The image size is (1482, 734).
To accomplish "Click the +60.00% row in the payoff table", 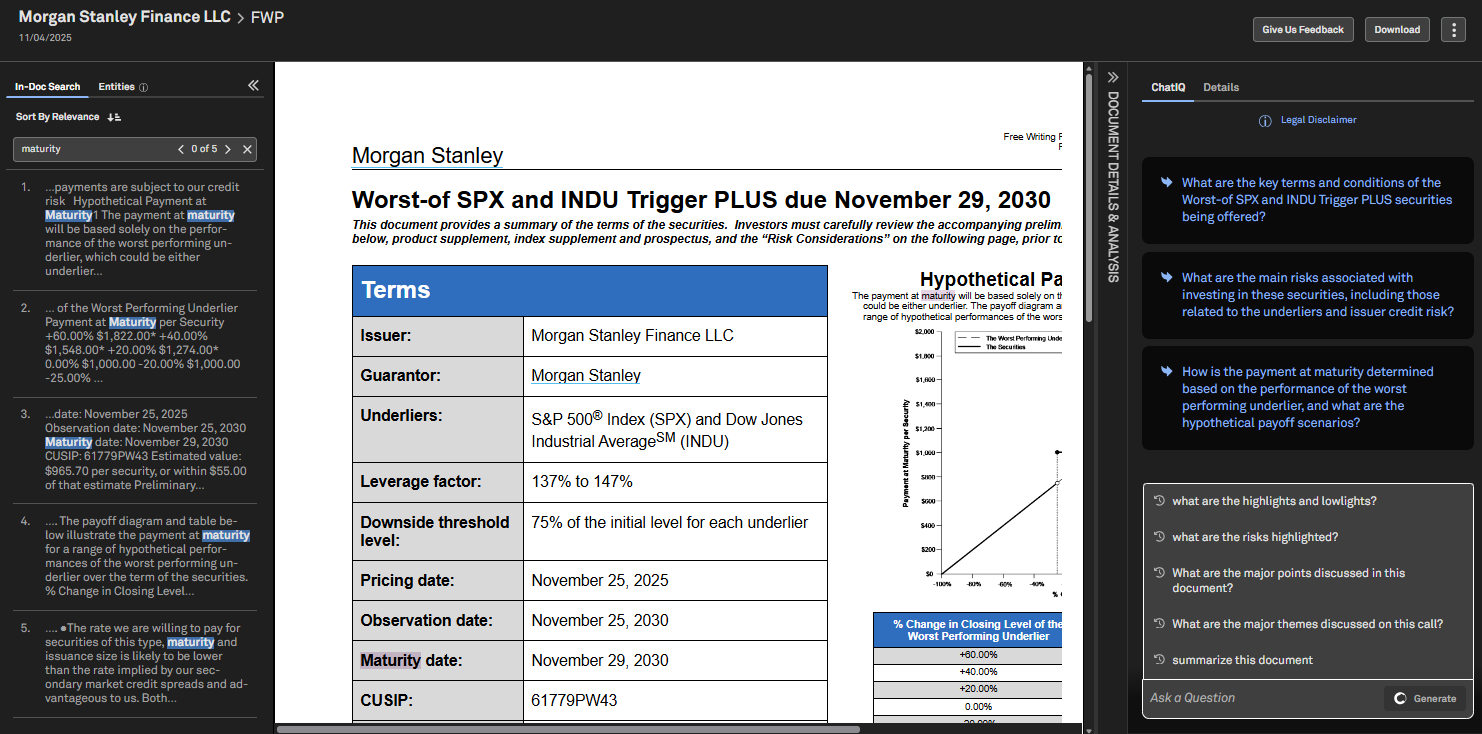I will pyautogui.click(x=967, y=655).
